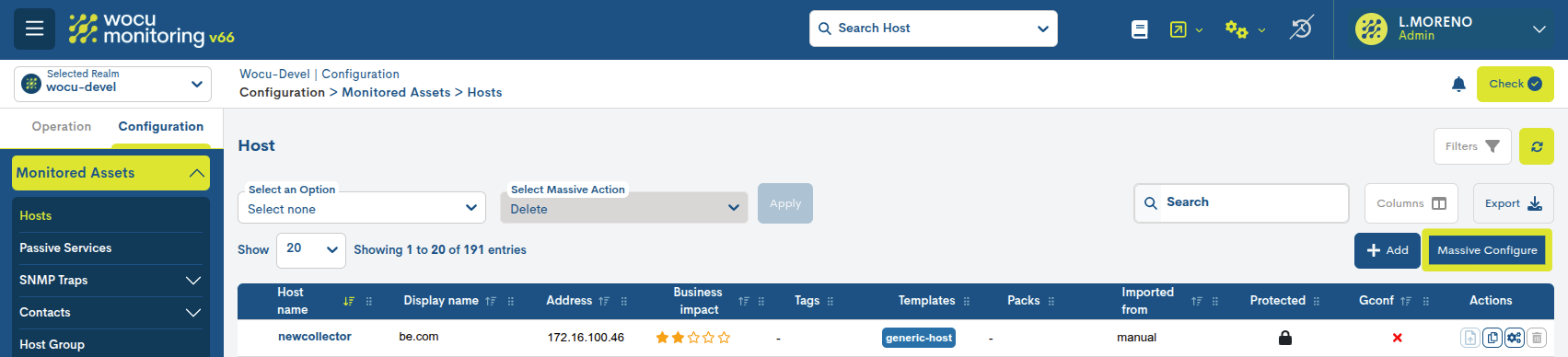
Task: Click the Massive Configure button
Action: (x=1487, y=250)
